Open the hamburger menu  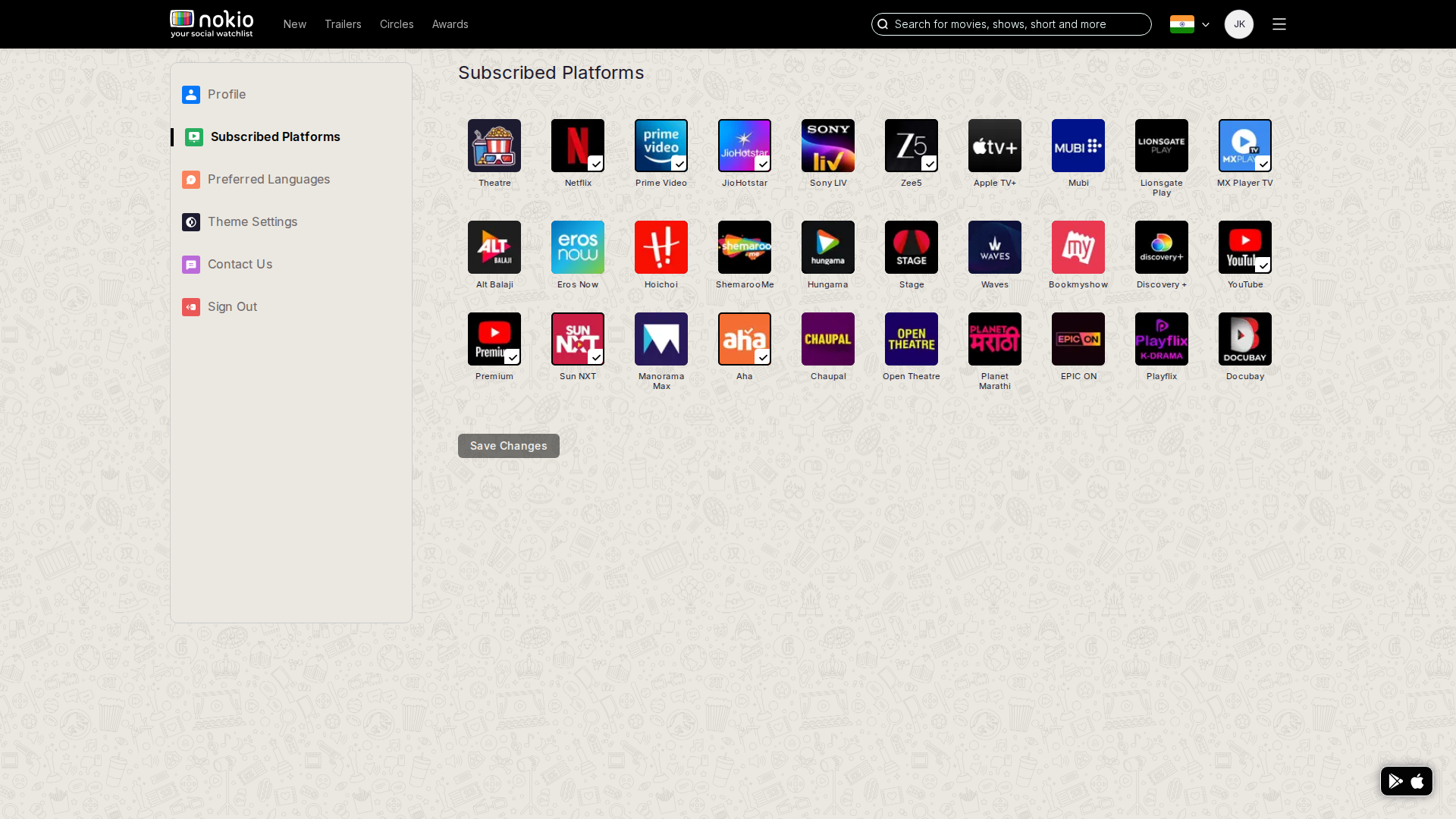(1279, 24)
